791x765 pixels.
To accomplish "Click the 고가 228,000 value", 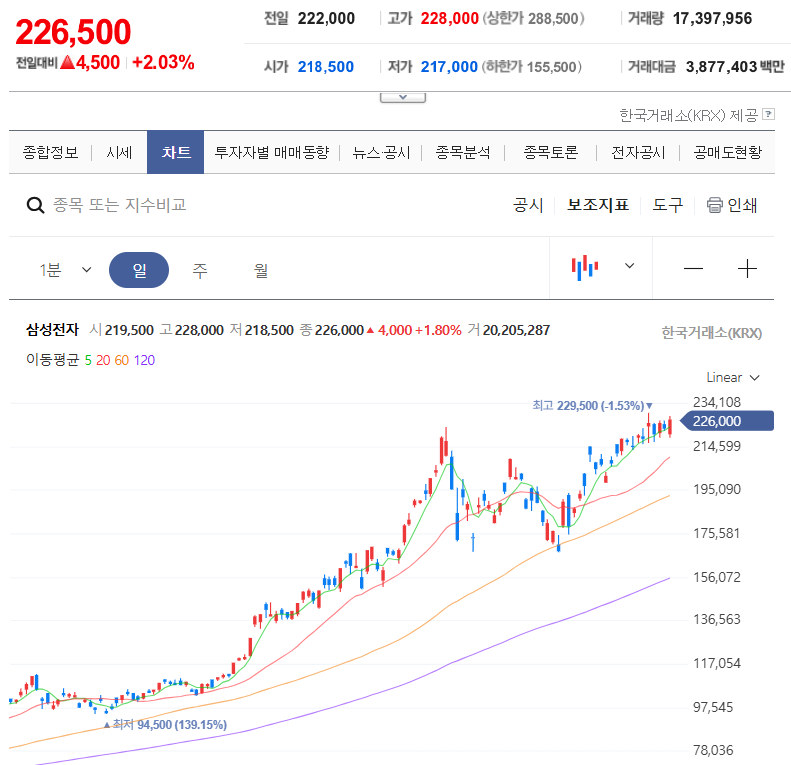I will click(449, 19).
